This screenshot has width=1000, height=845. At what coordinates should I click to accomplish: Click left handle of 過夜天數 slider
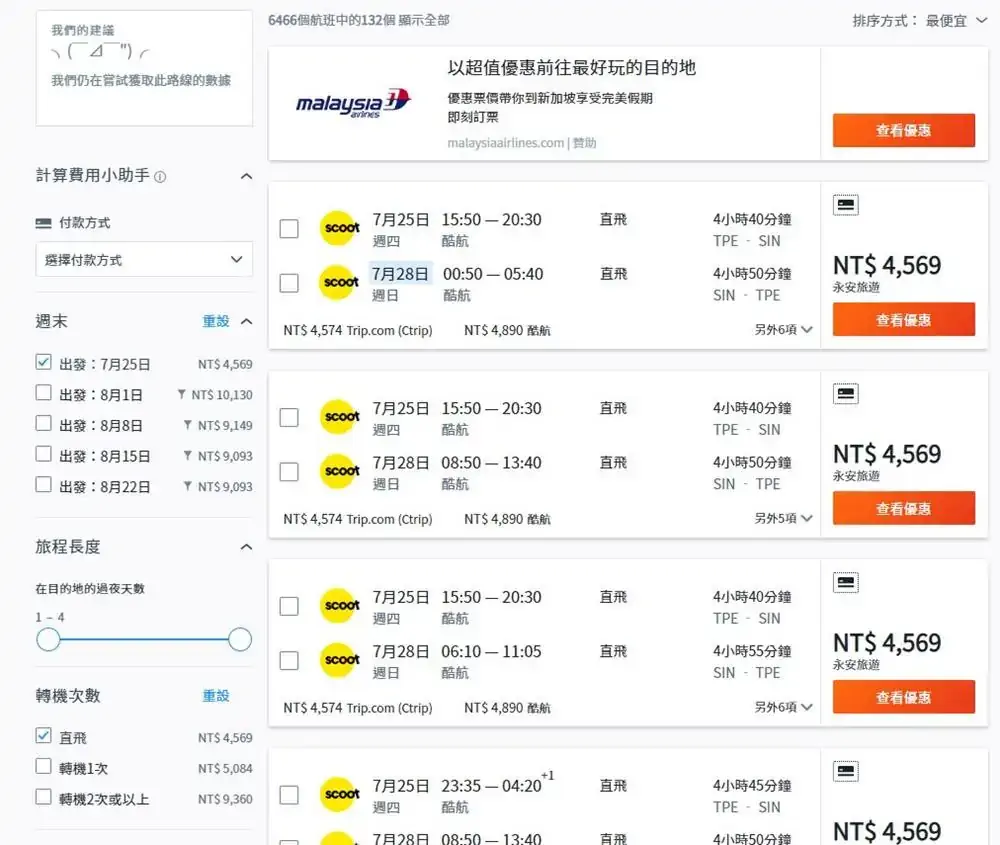[x=48, y=640]
